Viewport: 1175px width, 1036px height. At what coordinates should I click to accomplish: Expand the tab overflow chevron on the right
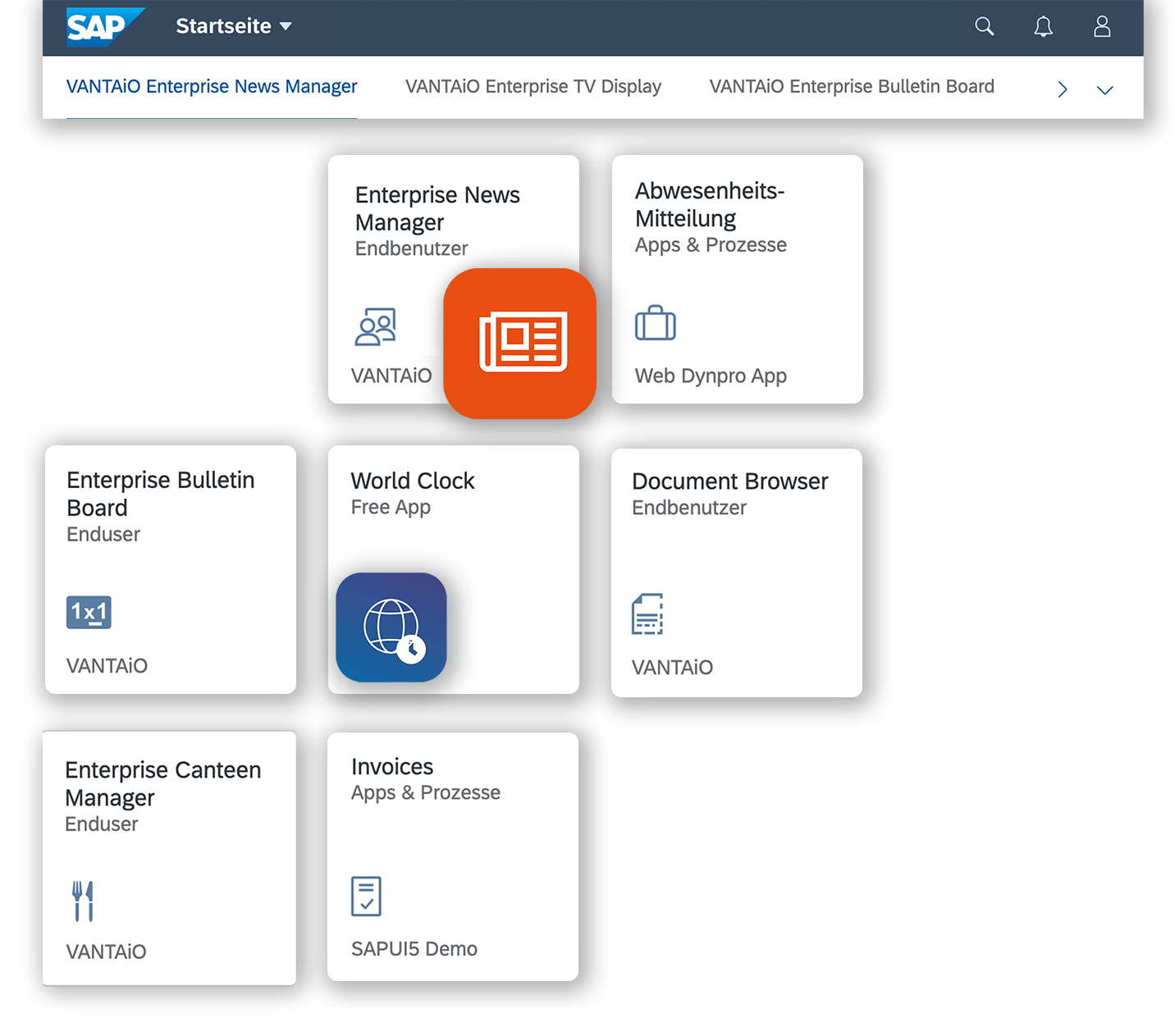pyautogui.click(x=1106, y=89)
